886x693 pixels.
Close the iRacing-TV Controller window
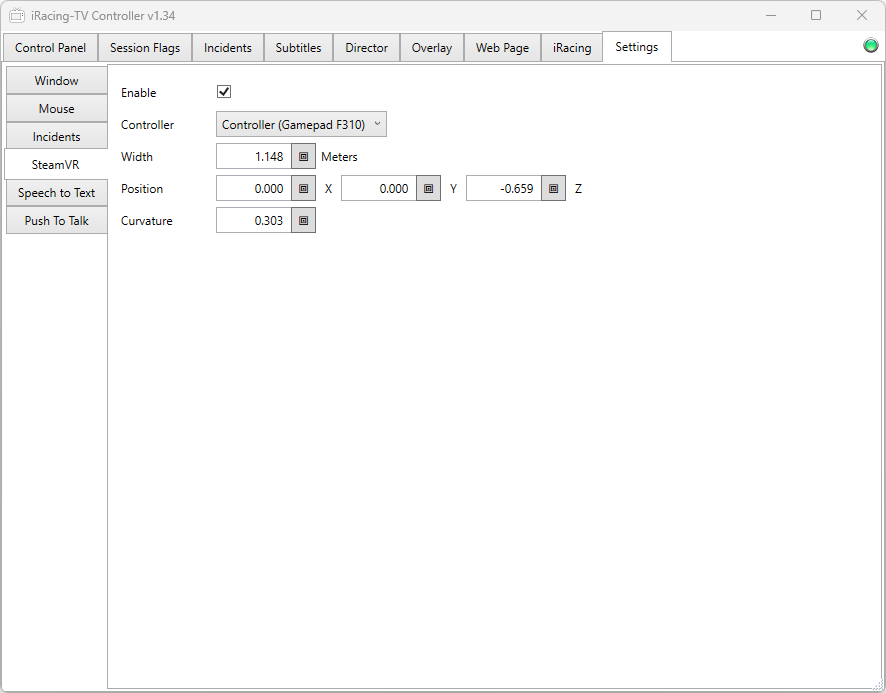tap(862, 15)
